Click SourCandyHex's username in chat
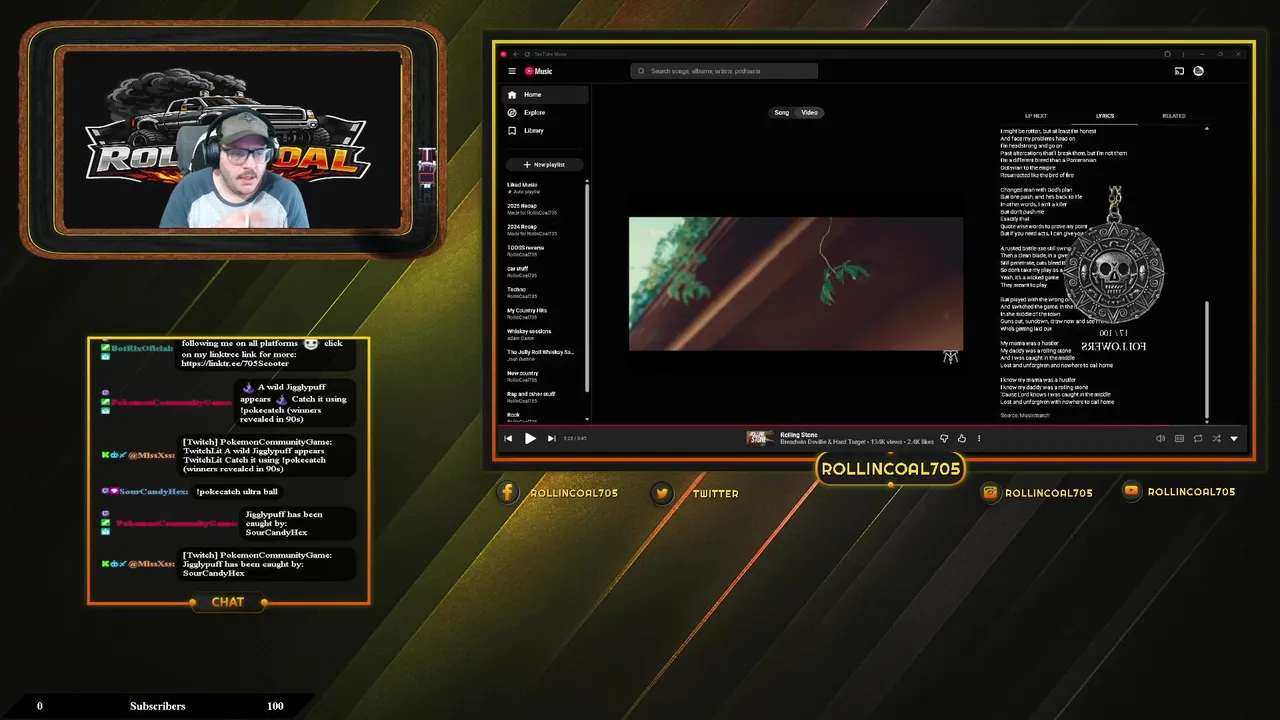Viewport: 1280px width, 720px height. [153, 492]
